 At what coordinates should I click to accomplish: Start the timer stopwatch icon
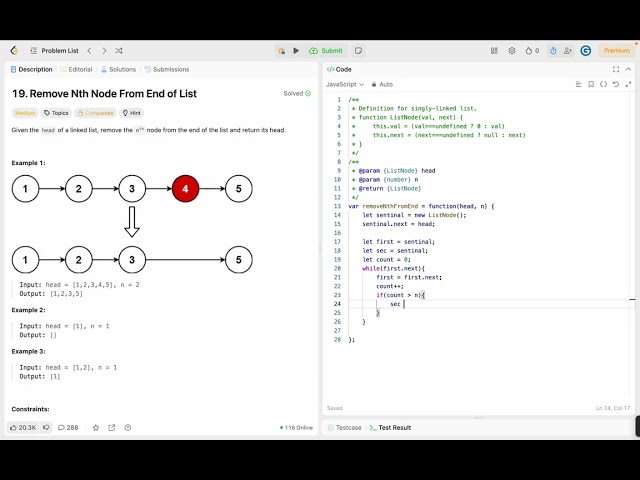click(553, 51)
